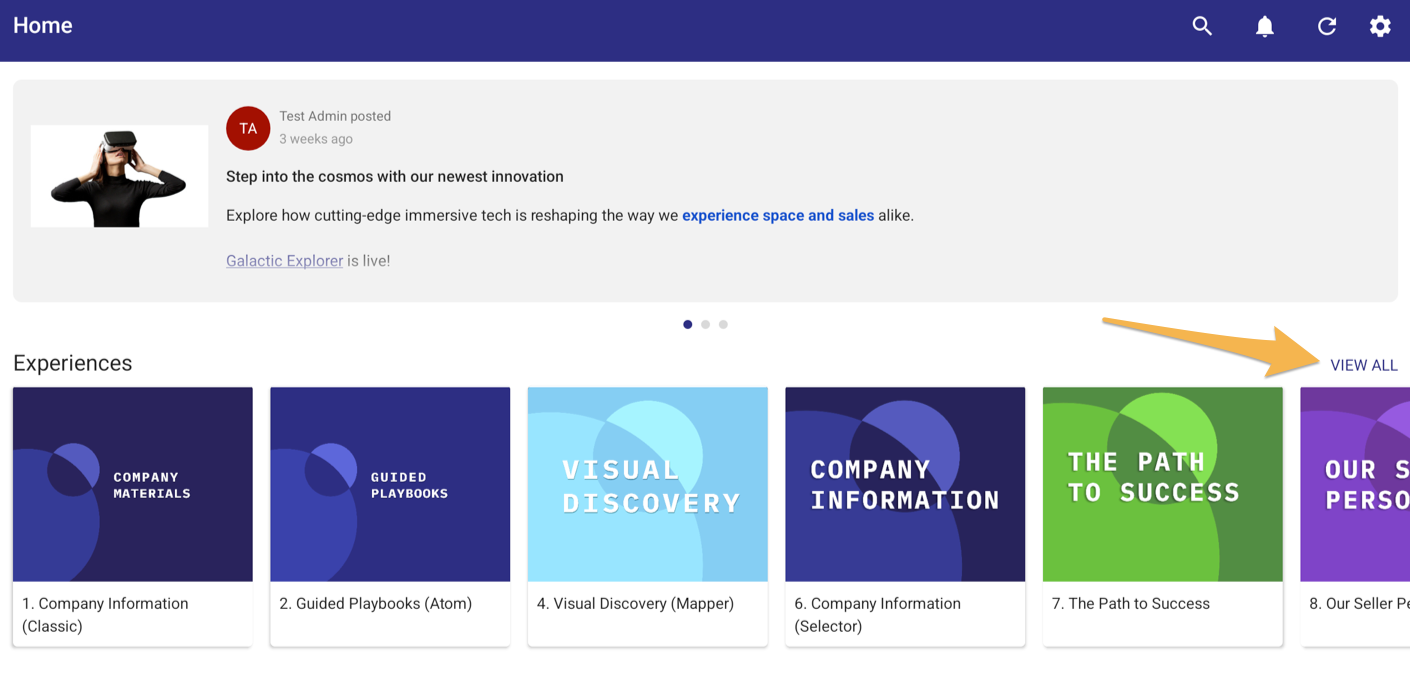The image size is (1410, 677).
Task: Open the search icon
Action: [x=1202, y=26]
